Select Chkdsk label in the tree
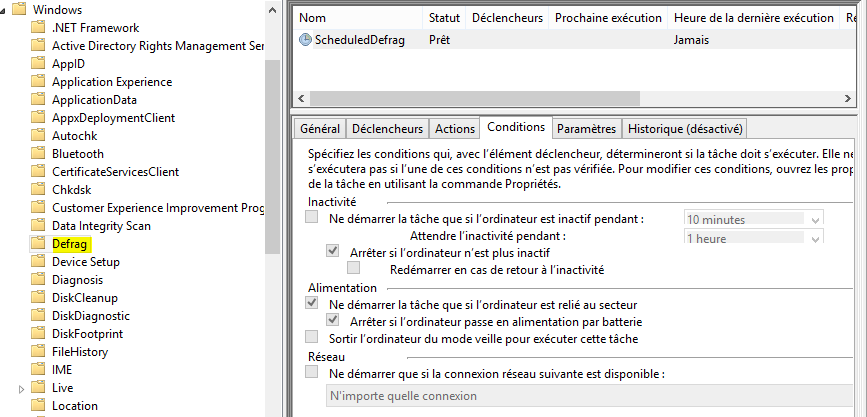This screenshot has width=867, height=417. pyautogui.click(x=71, y=190)
